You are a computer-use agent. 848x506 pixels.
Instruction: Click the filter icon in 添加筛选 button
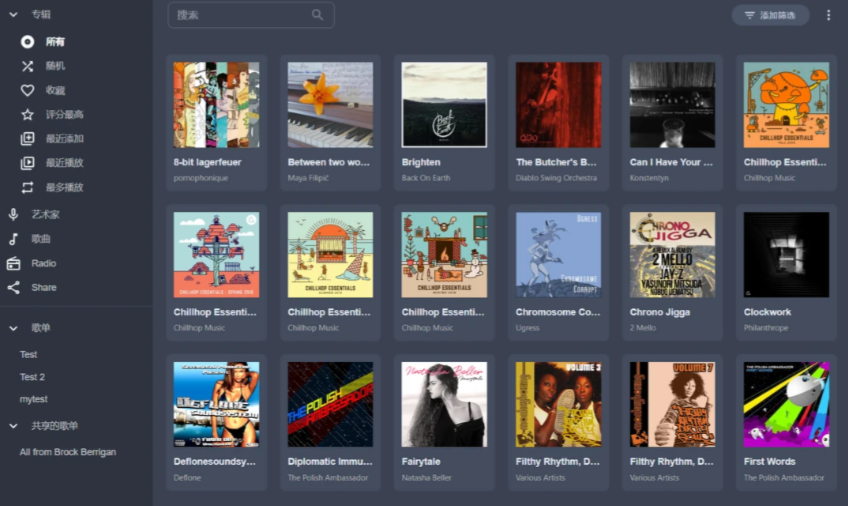coord(750,15)
